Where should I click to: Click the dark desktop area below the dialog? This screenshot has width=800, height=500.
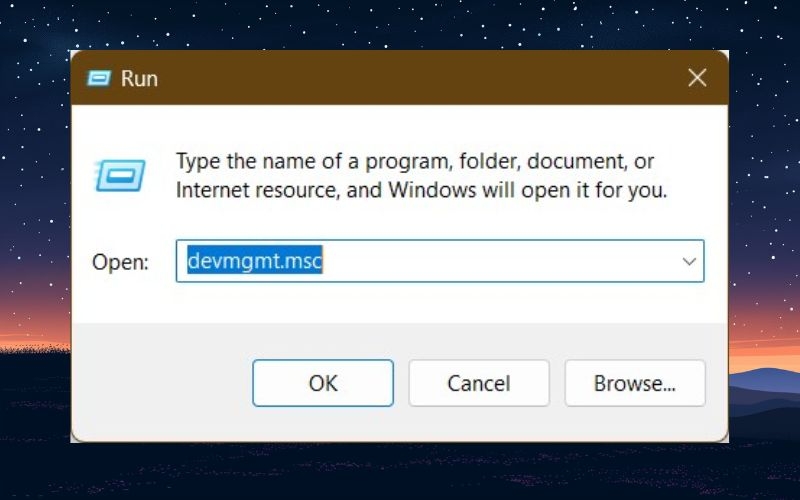398,472
